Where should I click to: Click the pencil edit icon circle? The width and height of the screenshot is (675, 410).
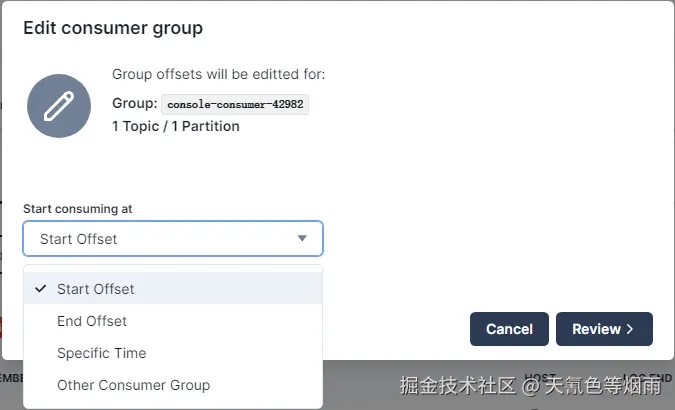(59, 106)
